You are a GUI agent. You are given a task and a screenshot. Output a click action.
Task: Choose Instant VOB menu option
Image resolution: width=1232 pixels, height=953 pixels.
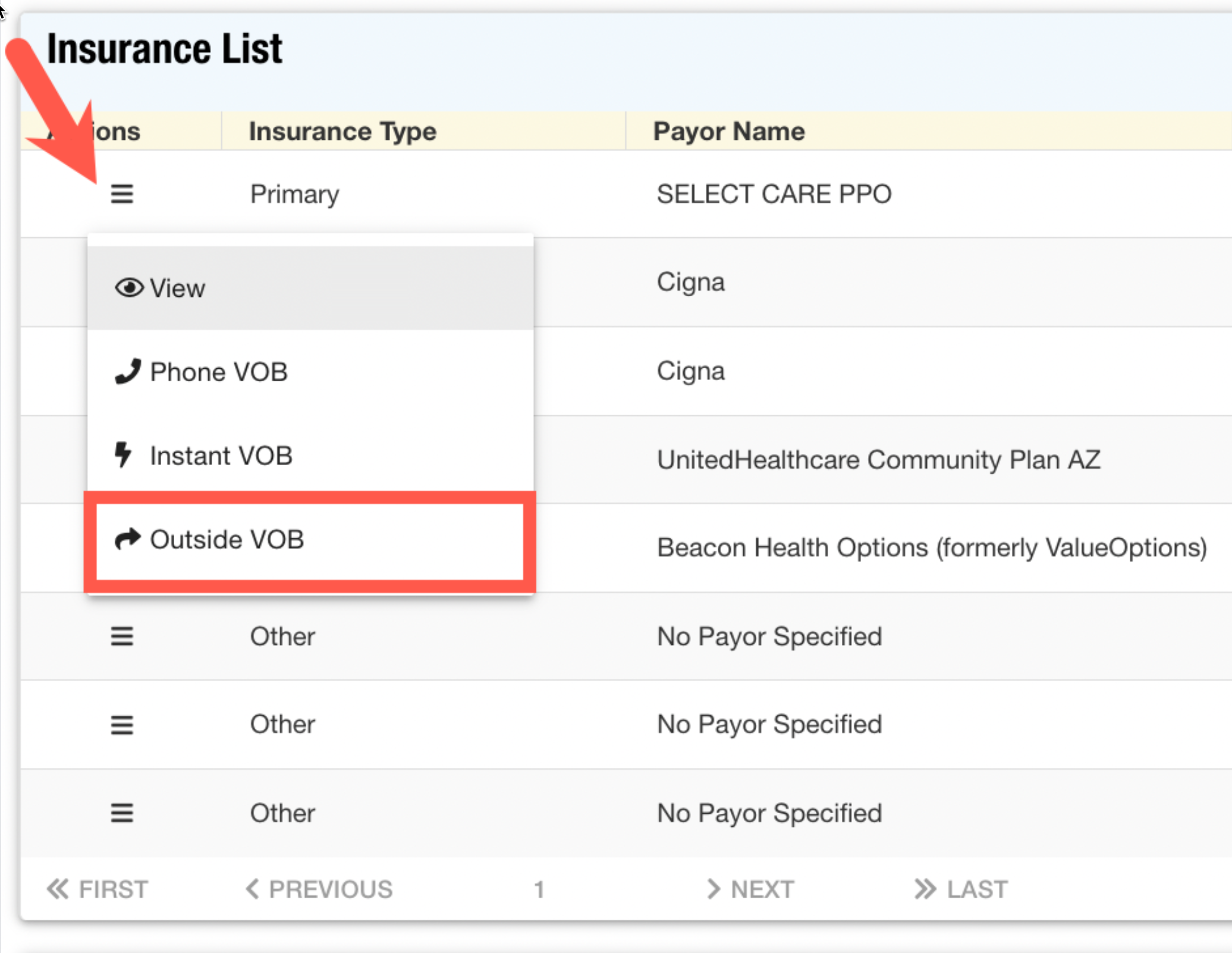click(221, 456)
